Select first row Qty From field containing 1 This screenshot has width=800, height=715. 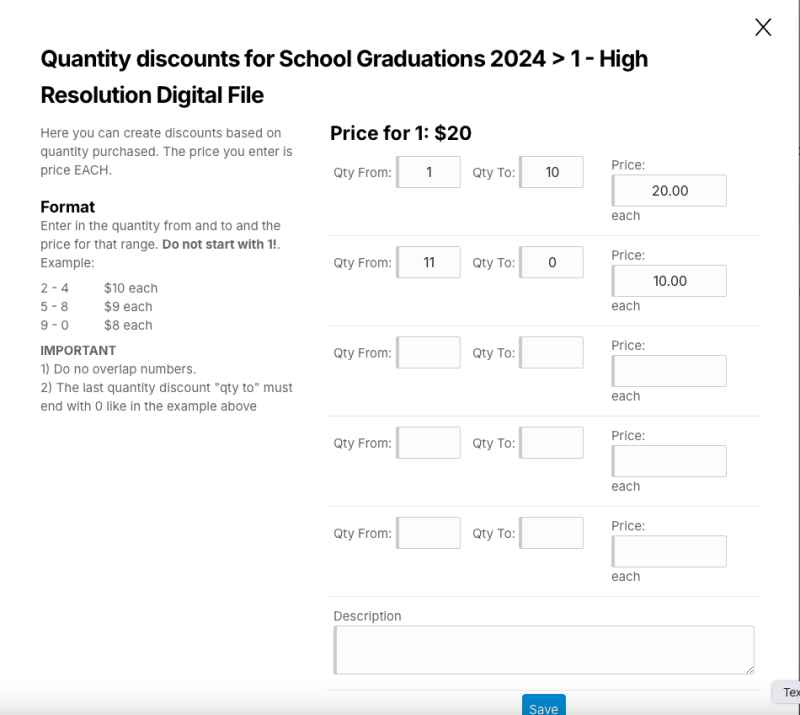(x=429, y=172)
